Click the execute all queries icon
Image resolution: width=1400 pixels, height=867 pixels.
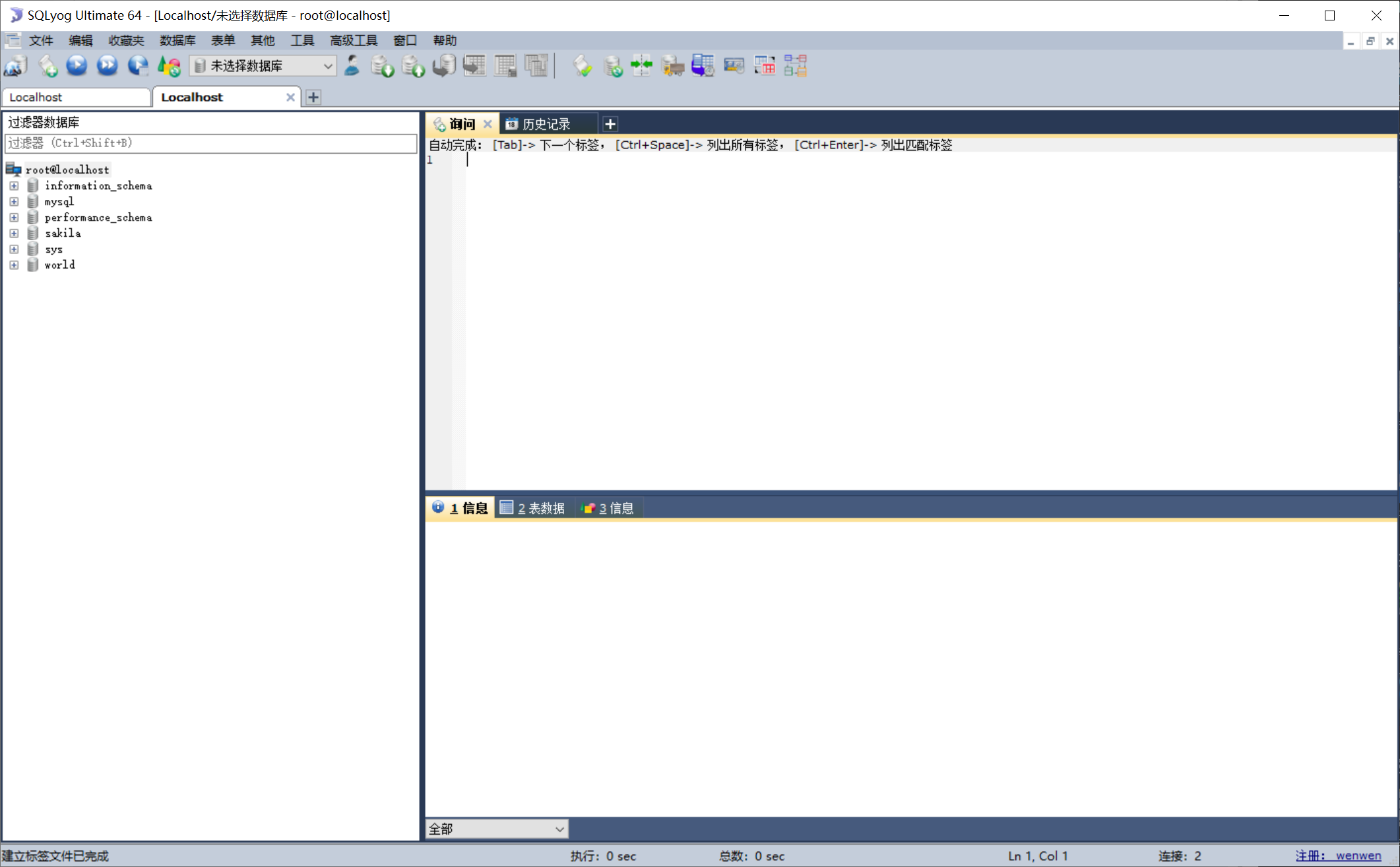click(x=108, y=66)
